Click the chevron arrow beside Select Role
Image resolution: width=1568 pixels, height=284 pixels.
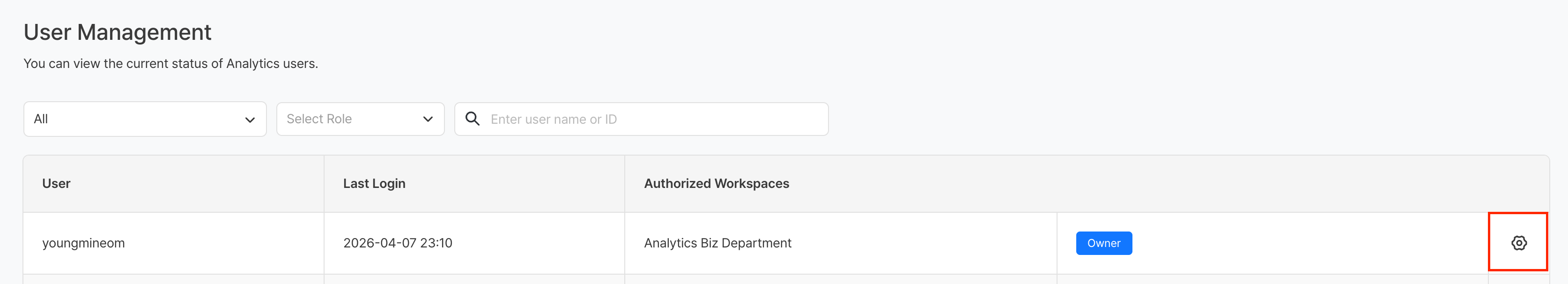[x=428, y=120]
